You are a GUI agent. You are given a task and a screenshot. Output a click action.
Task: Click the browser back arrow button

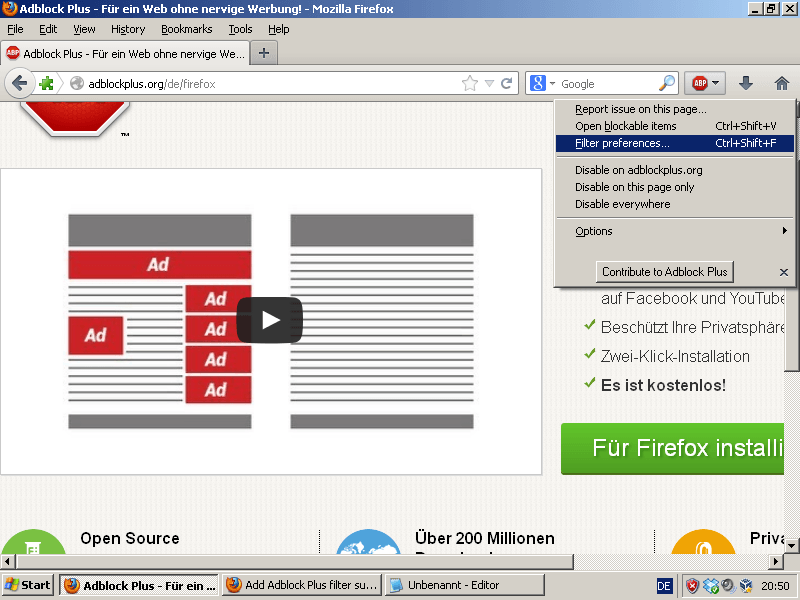coord(19,83)
